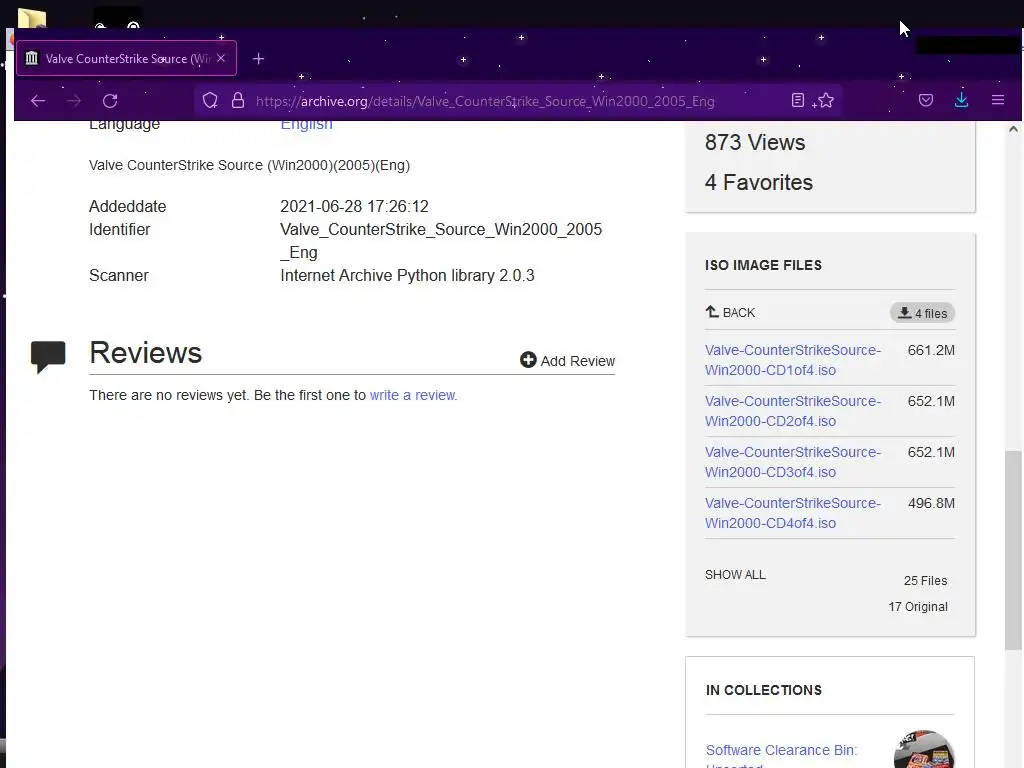The width and height of the screenshot is (1024, 768).
Task: Click the 496.8M file size text
Action: point(931,504)
